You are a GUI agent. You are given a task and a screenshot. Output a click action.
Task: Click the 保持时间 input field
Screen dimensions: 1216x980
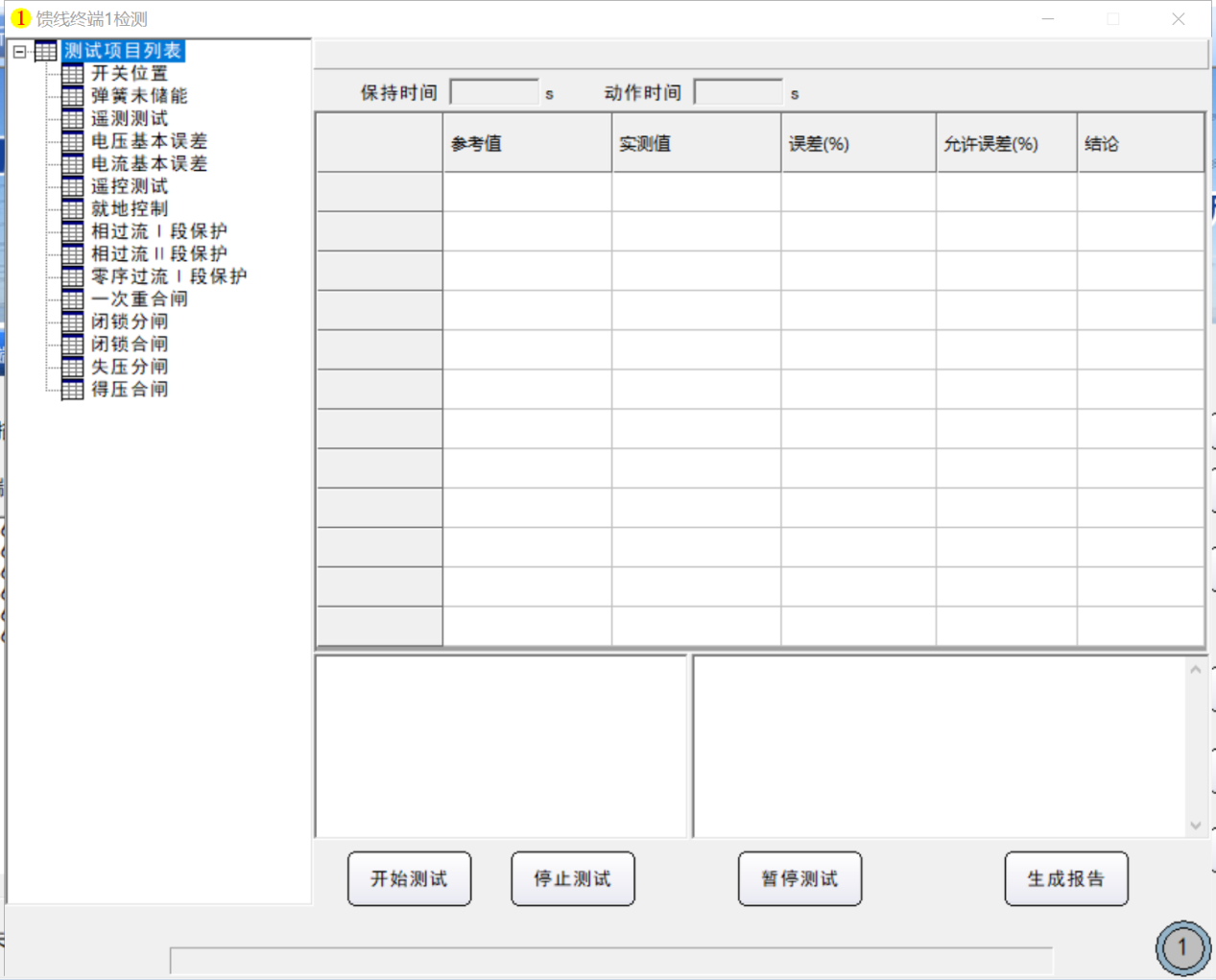[494, 93]
